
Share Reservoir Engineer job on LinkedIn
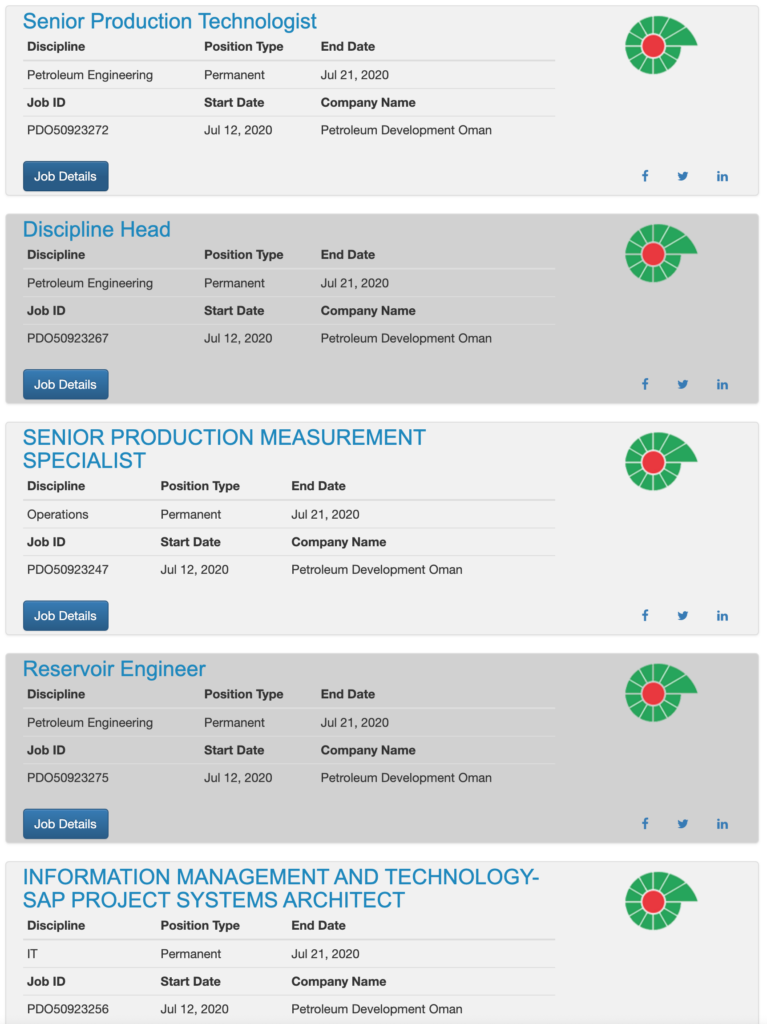(x=722, y=824)
